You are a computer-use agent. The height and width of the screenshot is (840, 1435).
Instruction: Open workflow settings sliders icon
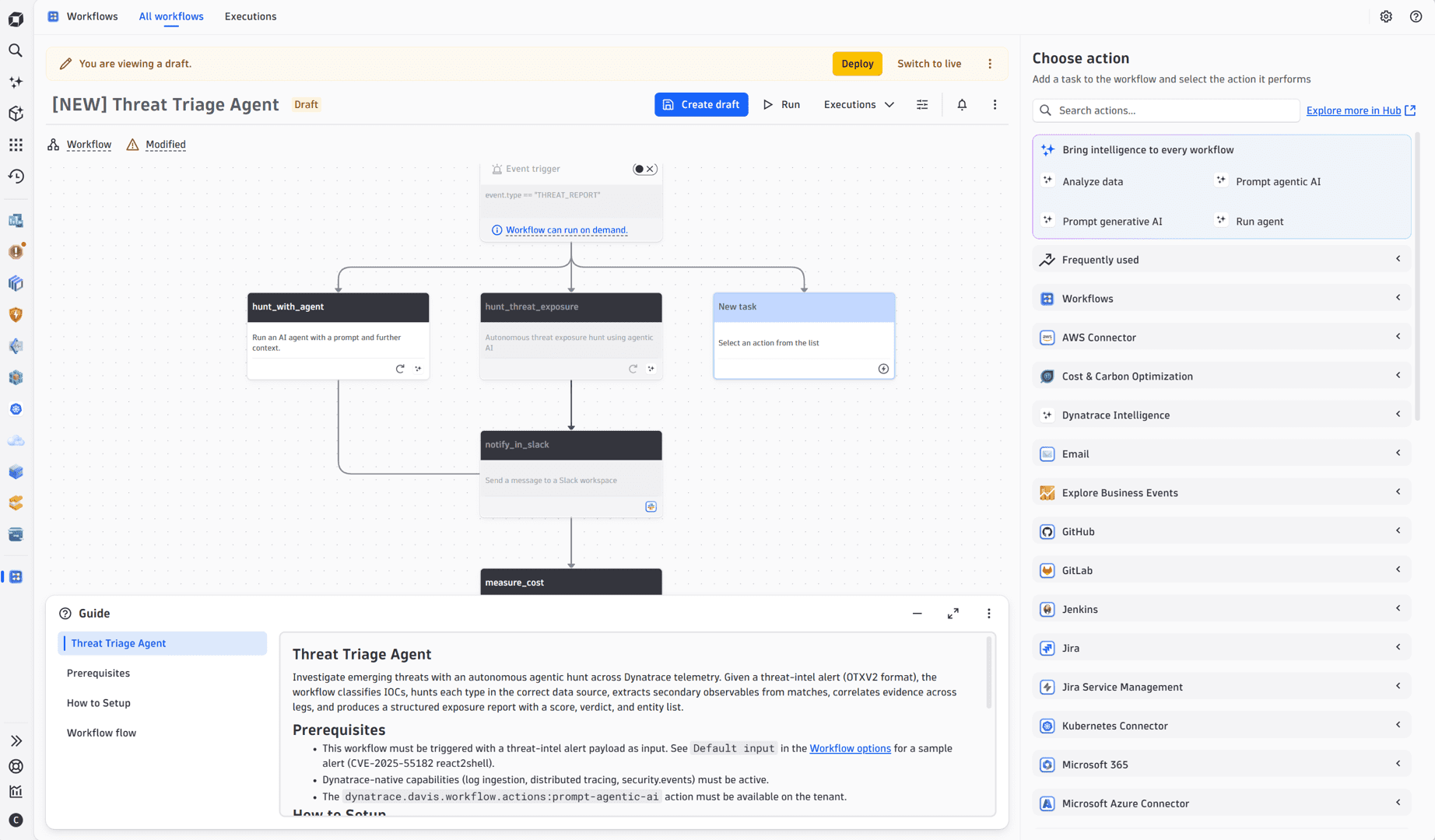point(922,104)
